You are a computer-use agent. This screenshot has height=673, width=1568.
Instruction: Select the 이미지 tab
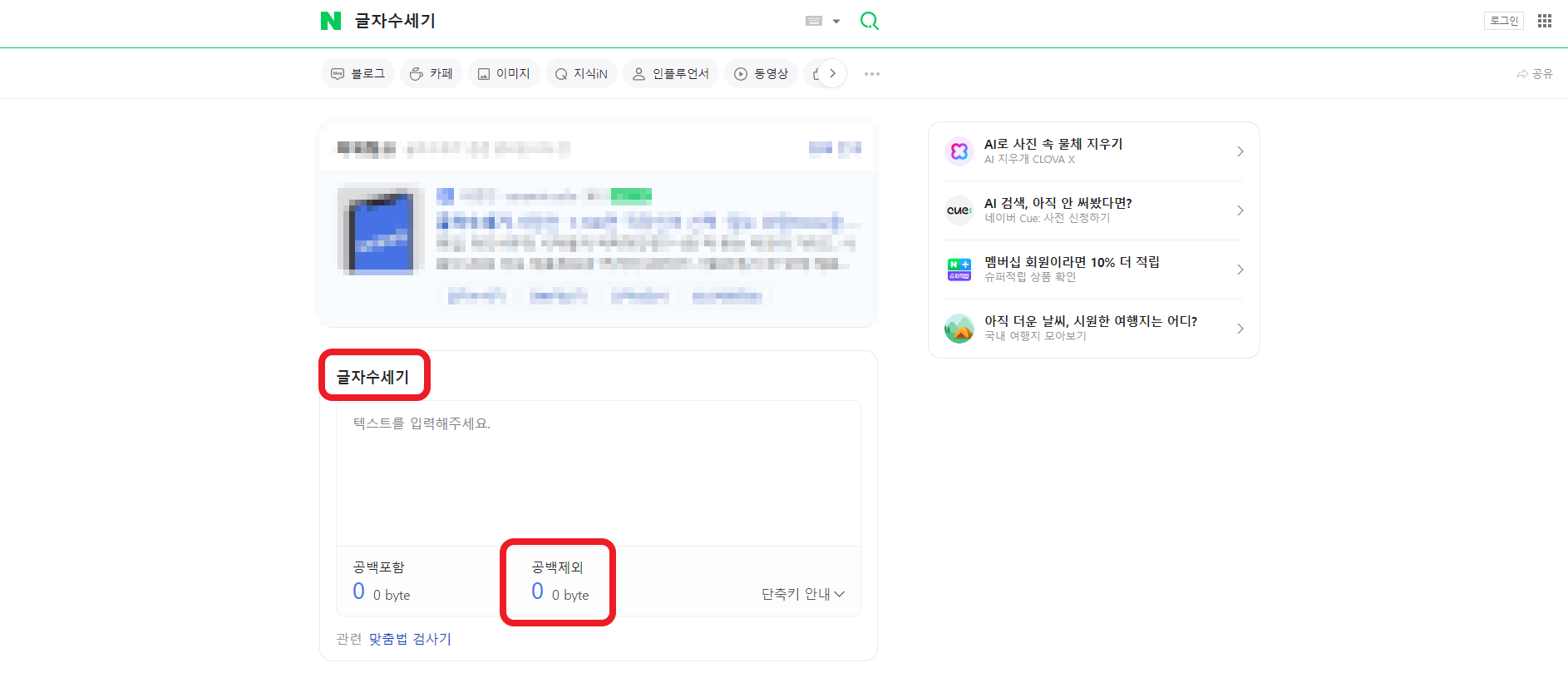tap(504, 74)
